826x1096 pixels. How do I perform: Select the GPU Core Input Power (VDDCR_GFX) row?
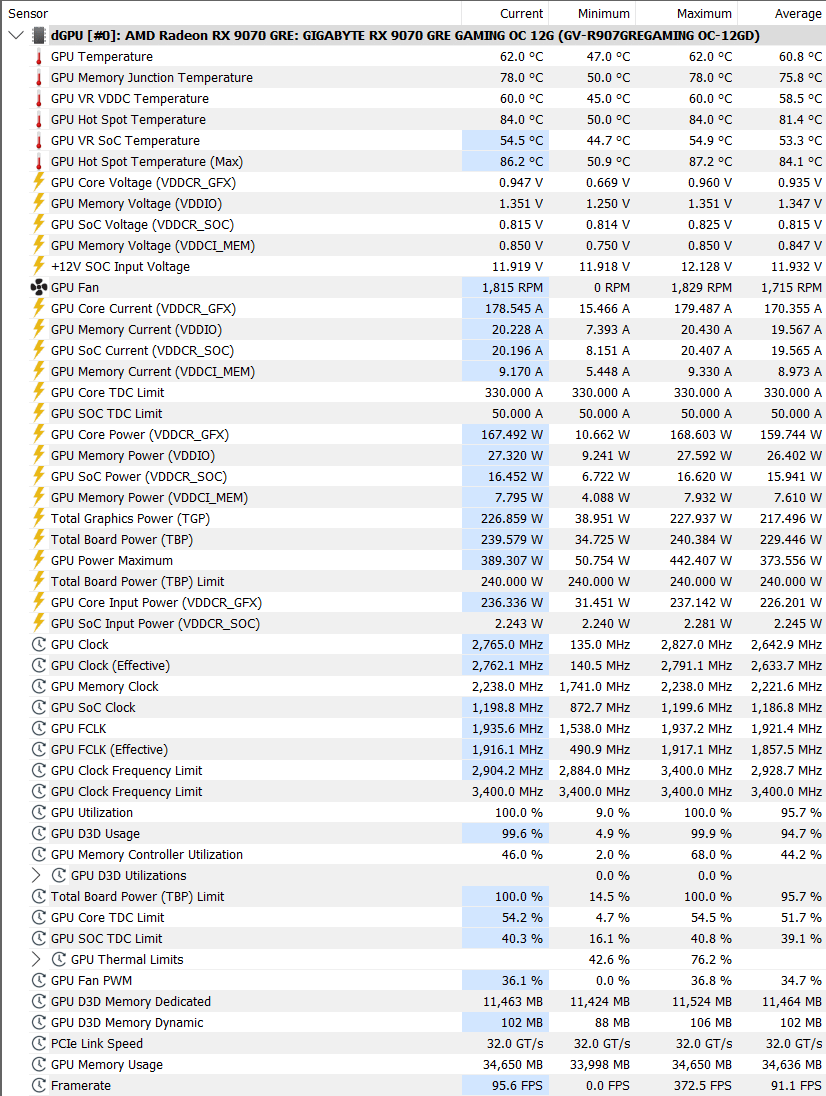[x=413, y=603]
